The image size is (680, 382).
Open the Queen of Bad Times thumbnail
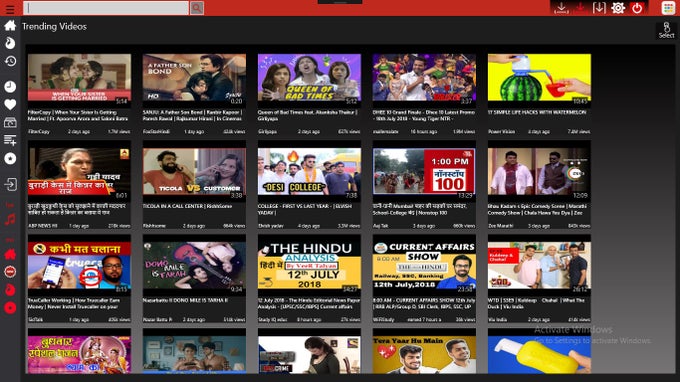tap(309, 78)
